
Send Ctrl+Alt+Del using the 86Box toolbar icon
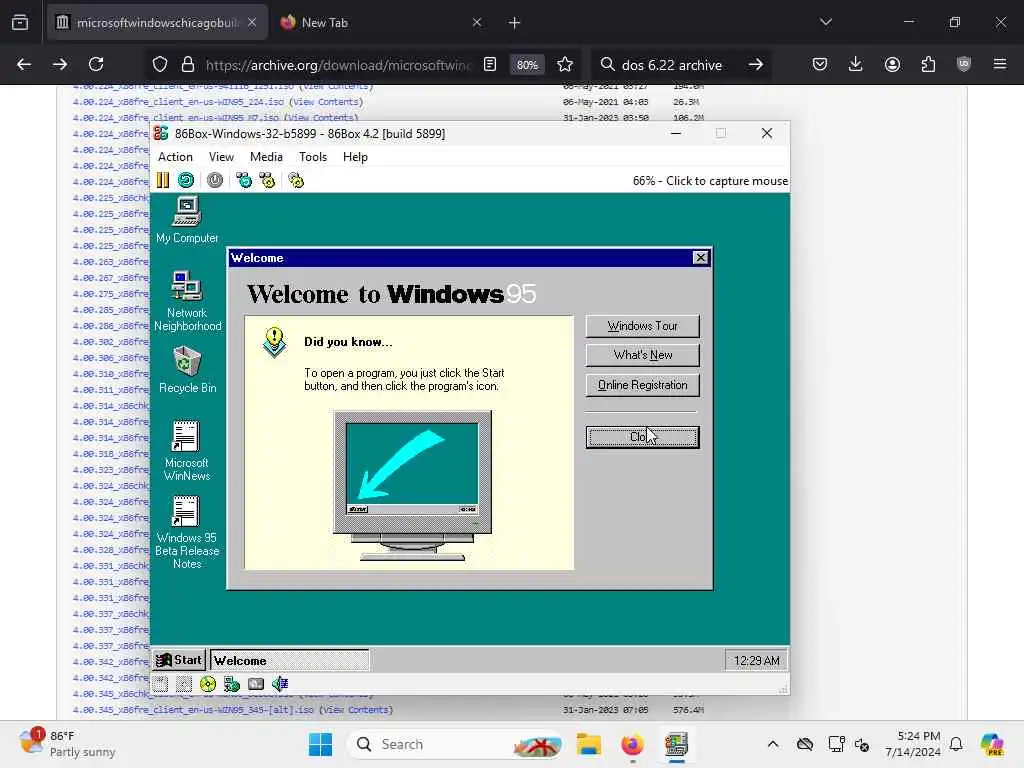(244, 180)
